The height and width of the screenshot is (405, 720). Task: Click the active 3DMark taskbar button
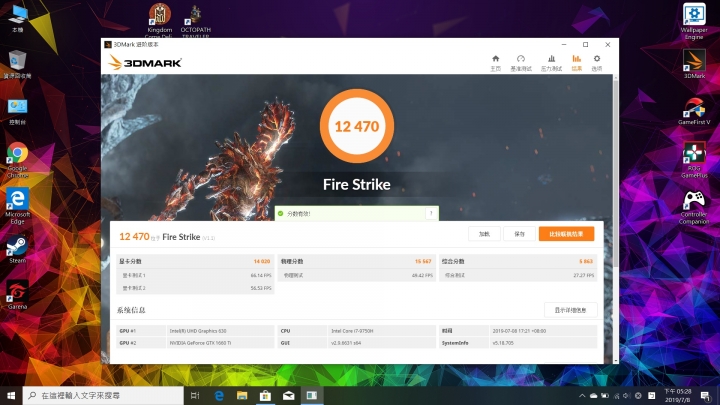click(312, 395)
